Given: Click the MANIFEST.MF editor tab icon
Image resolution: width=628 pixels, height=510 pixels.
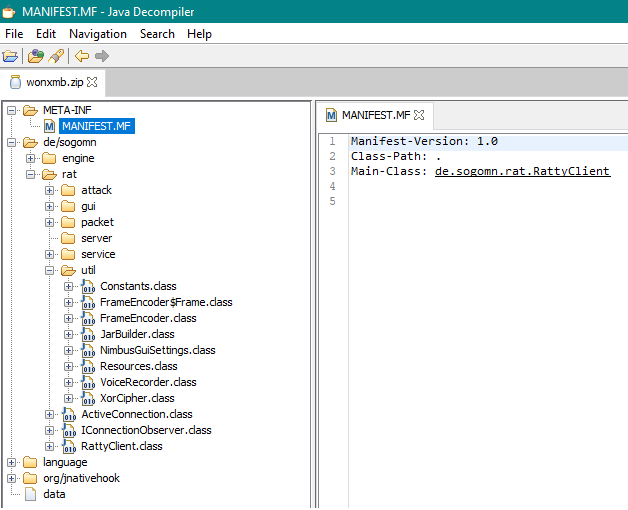Looking at the screenshot, I should tap(331, 115).
